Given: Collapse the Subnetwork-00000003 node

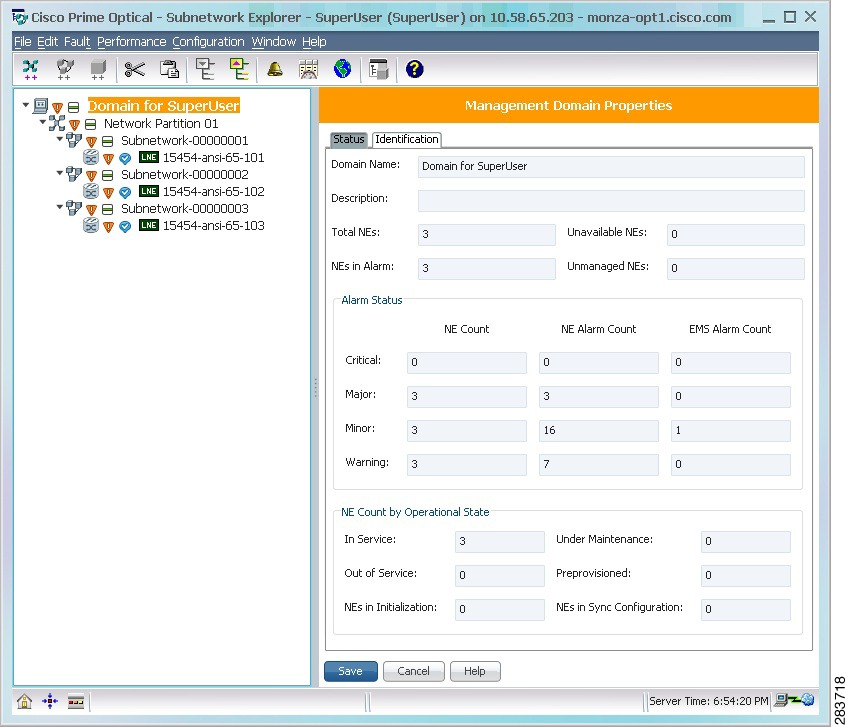Looking at the screenshot, I should [60, 207].
